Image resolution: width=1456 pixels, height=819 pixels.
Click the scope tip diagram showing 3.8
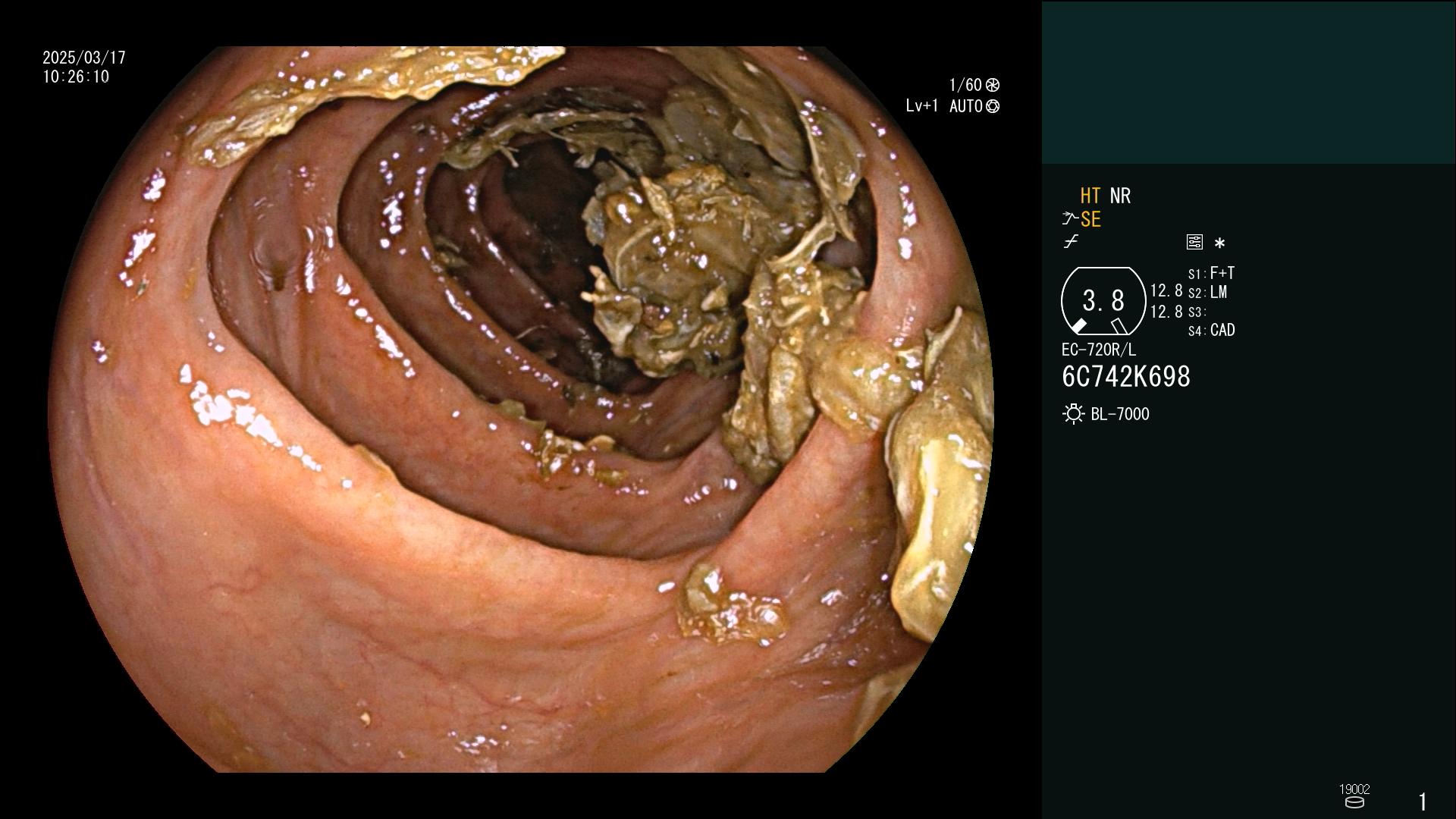pos(1103,301)
